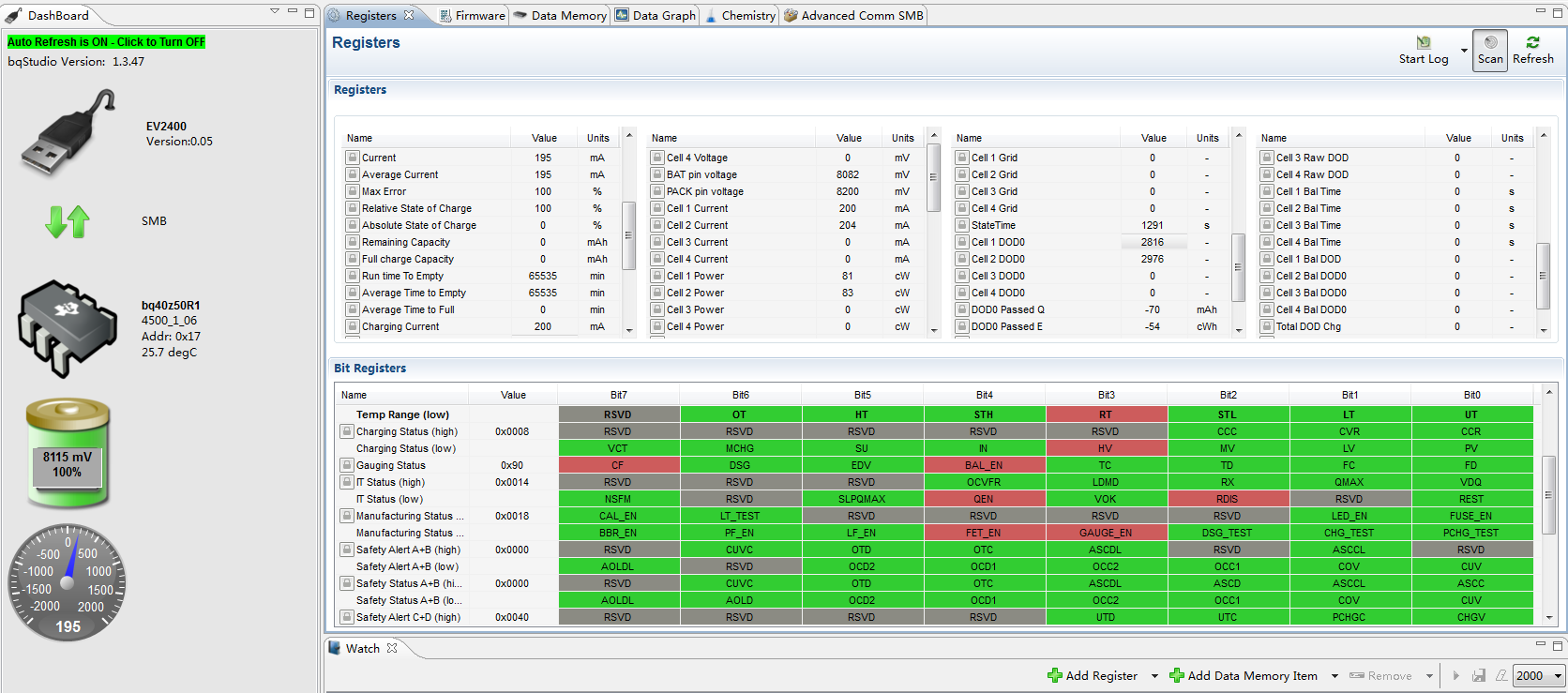The width and height of the screenshot is (1568, 693).
Task: Open the Data Graph tab
Action: pyautogui.click(x=656, y=15)
